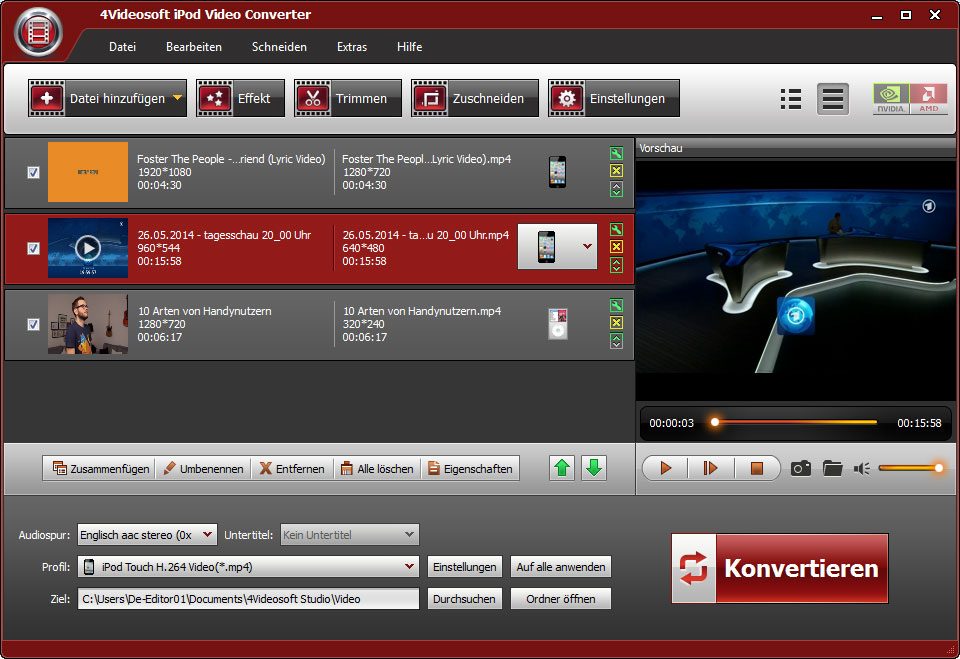Open the Extras menu

(x=352, y=47)
